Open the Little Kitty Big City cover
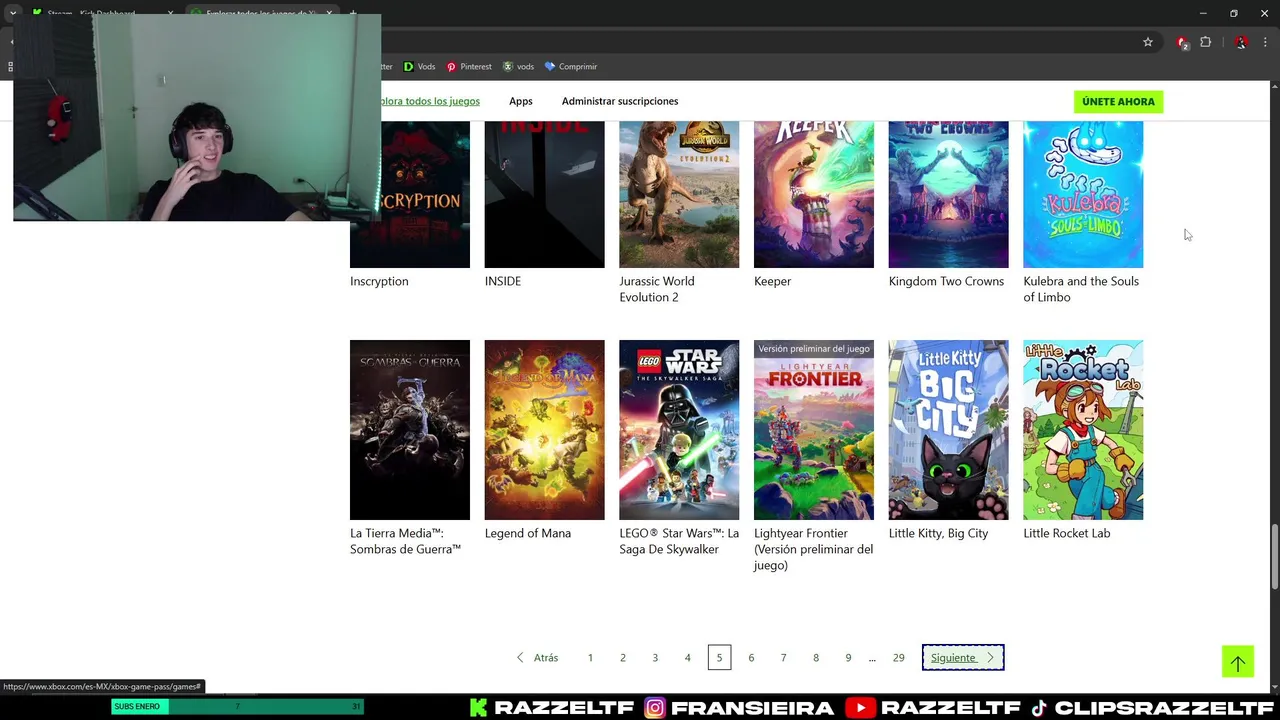 (x=948, y=430)
